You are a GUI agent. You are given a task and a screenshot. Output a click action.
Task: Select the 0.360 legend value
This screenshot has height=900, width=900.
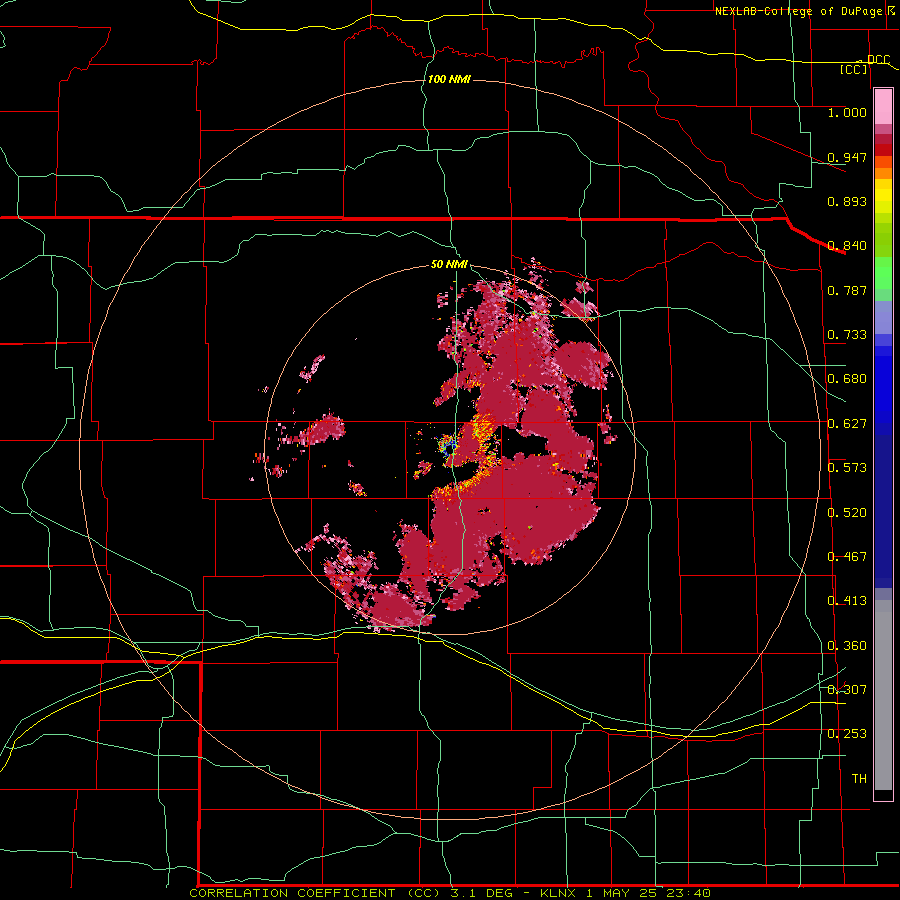tap(847, 646)
